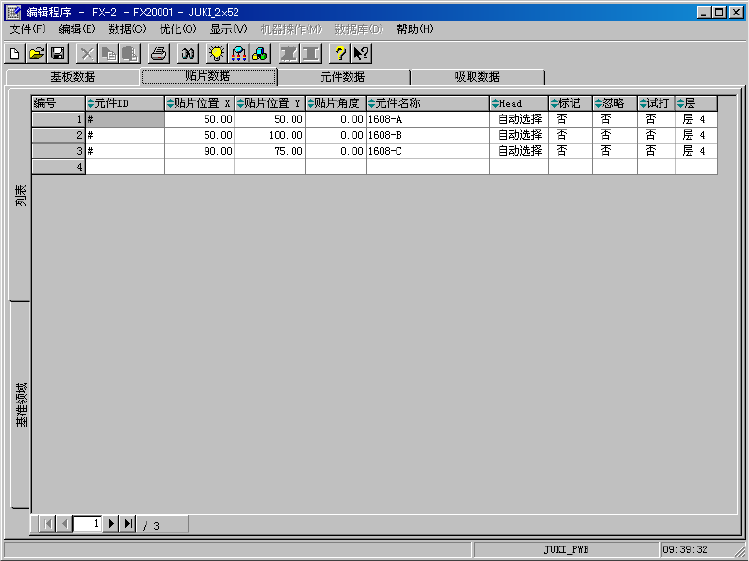
Task: Click the greyed-out cut scissors icon
Action: [87, 54]
